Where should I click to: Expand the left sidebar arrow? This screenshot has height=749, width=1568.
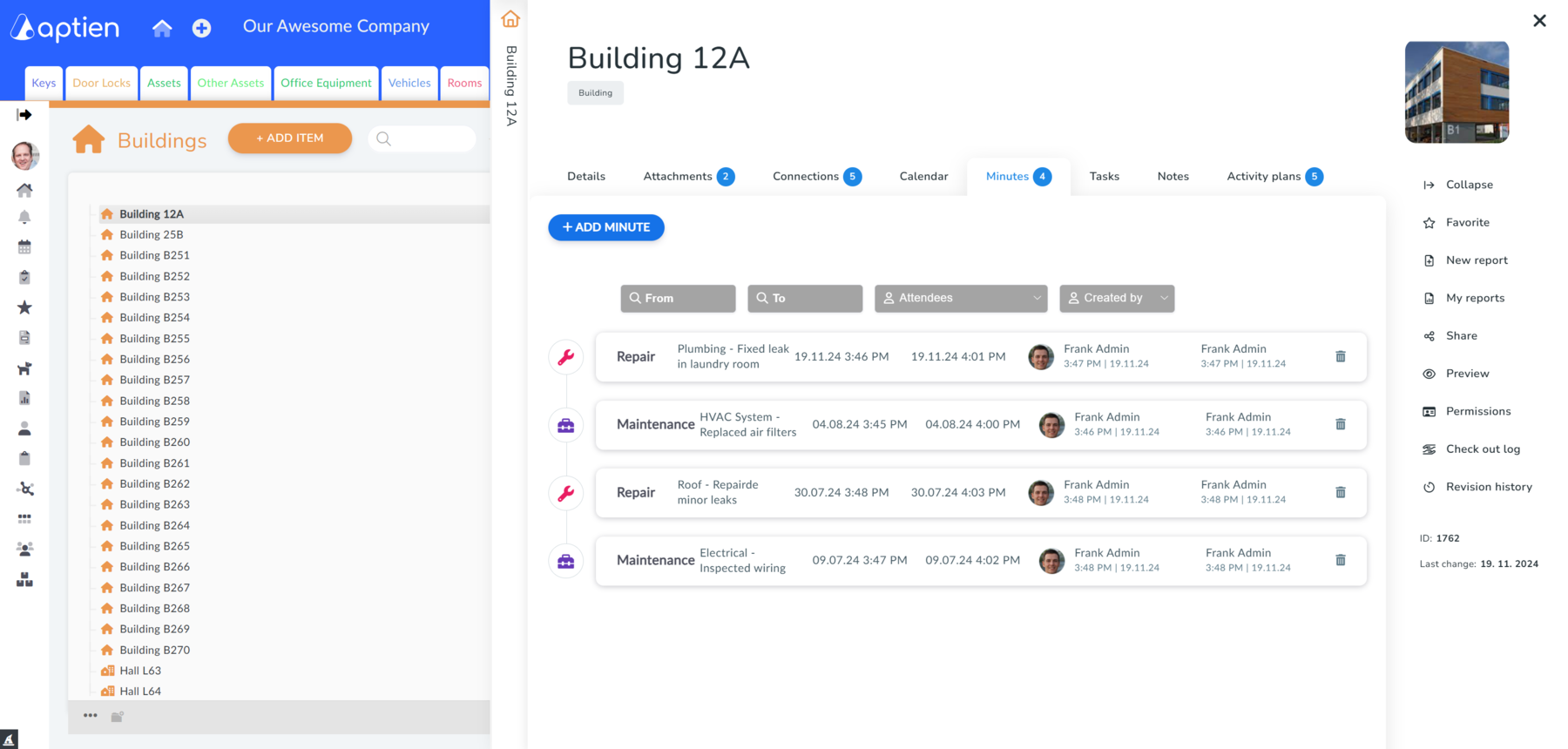click(24, 115)
